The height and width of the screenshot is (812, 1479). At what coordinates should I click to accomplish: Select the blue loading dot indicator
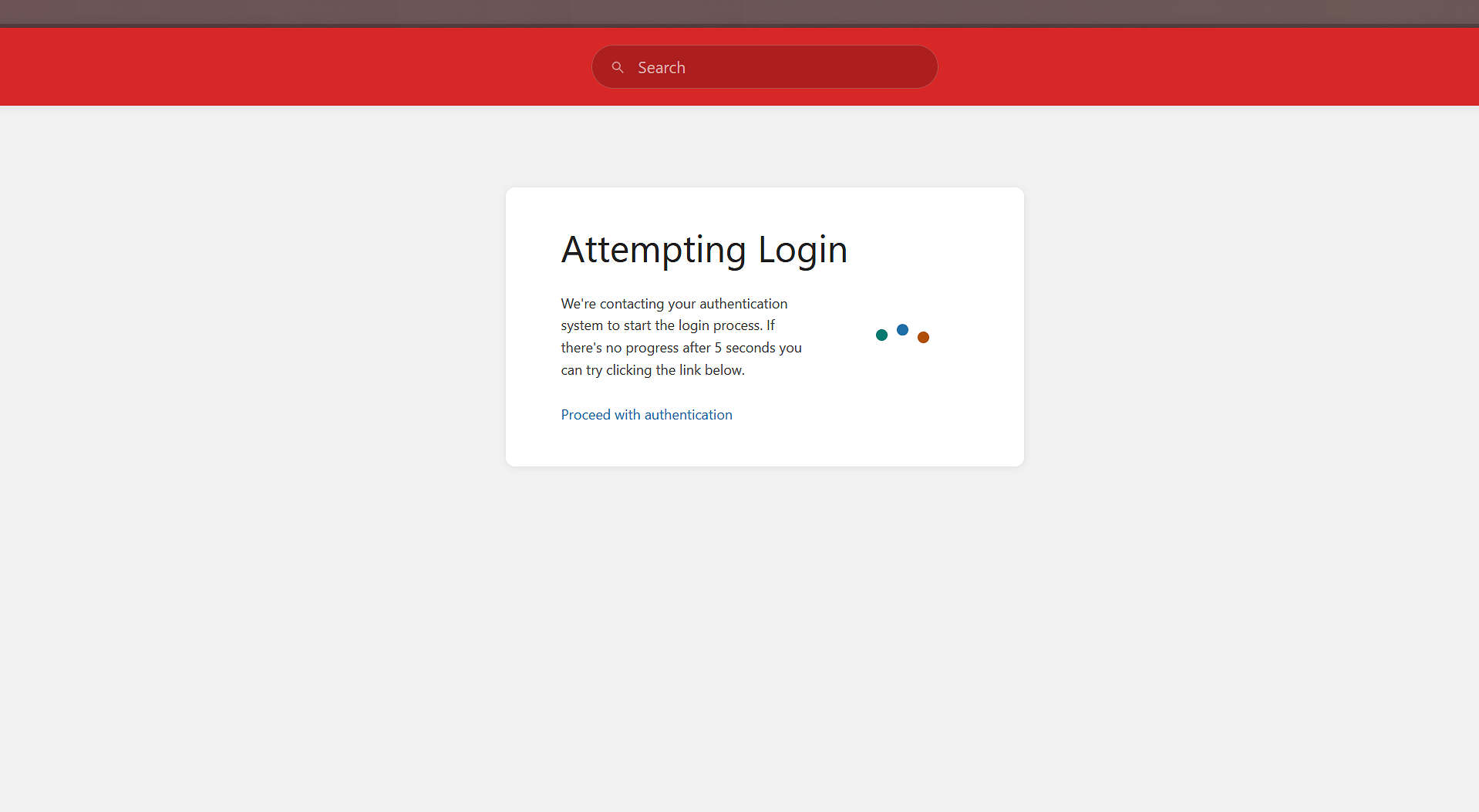902,329
